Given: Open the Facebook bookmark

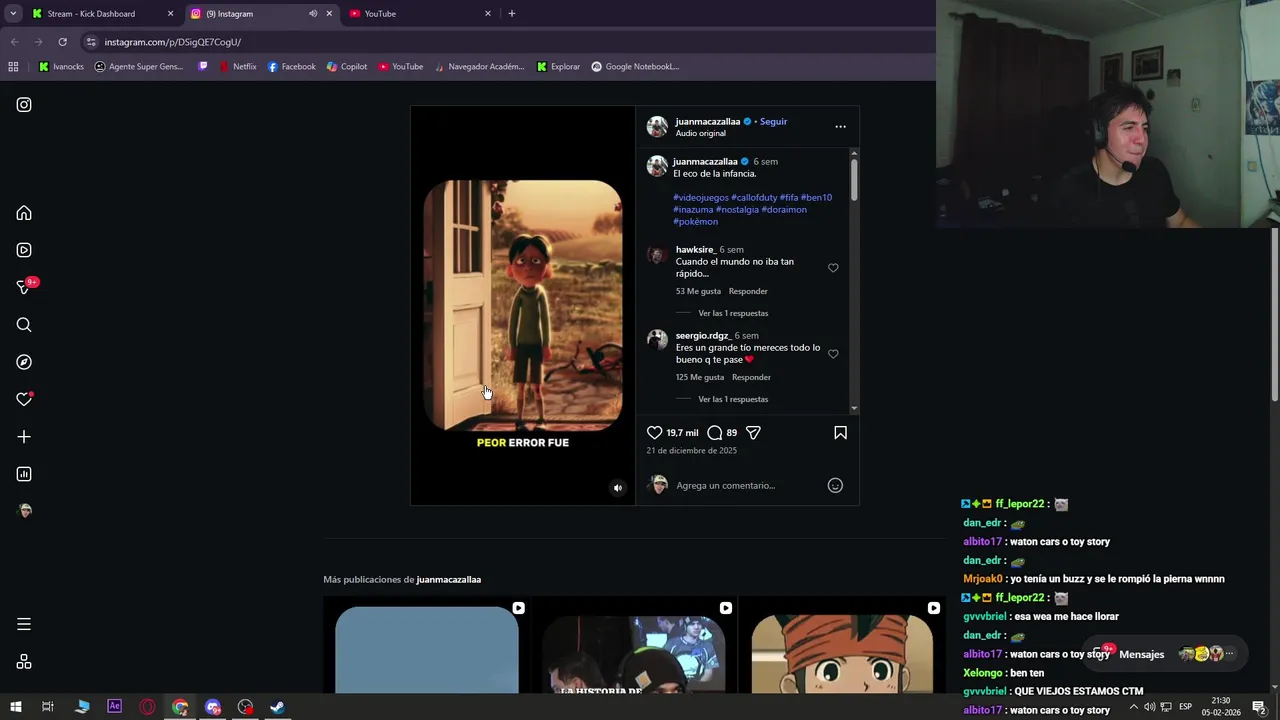Looking at the screenshot, I should (x=291, y=67).
